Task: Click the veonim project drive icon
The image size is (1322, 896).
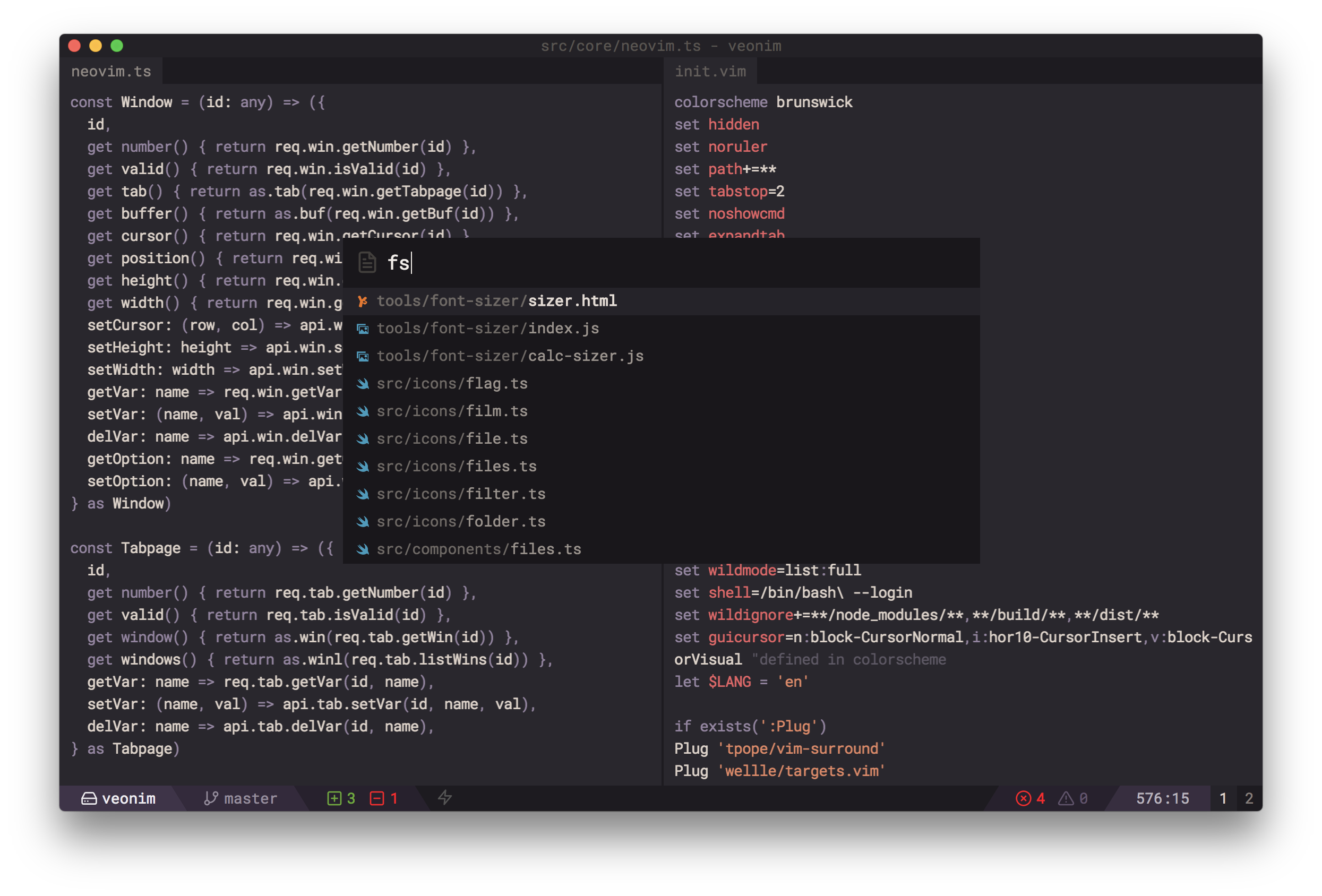Action: (x=89, y=798)
